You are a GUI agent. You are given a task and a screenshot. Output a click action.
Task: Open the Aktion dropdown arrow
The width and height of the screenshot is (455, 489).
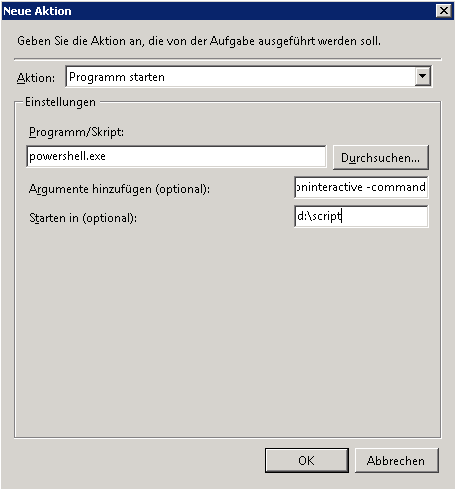(x=423, y=76)
